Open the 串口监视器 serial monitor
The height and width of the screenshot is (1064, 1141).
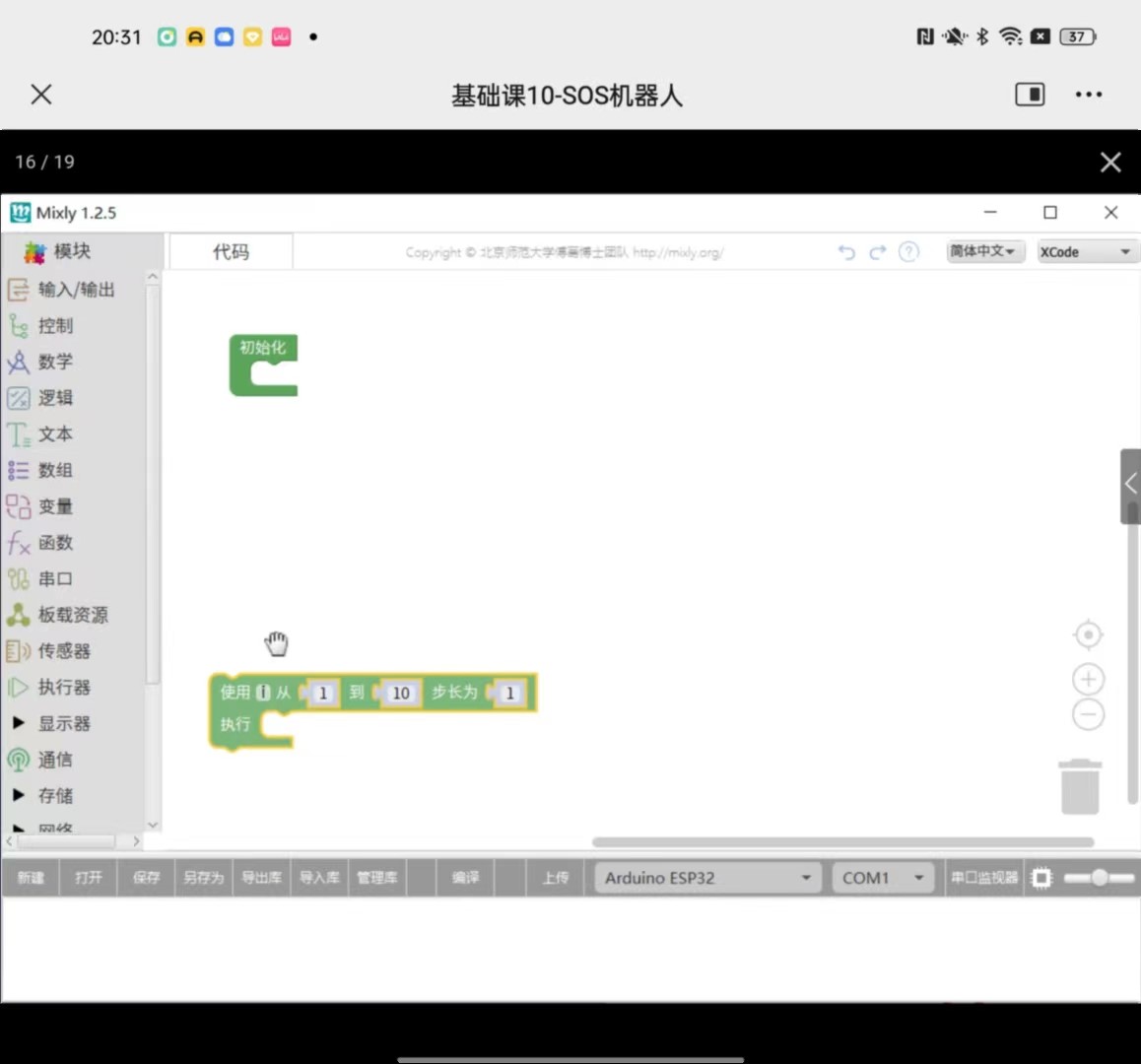click(982, 877)
